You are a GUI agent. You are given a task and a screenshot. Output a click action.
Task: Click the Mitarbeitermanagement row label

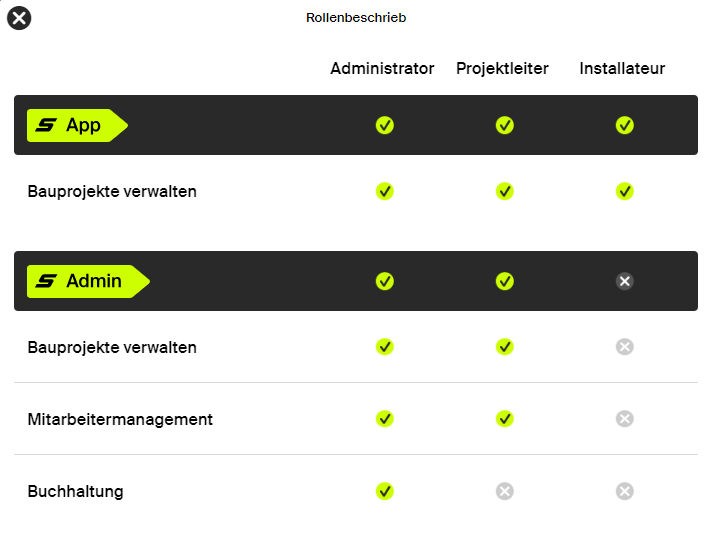tap(120, 419)
